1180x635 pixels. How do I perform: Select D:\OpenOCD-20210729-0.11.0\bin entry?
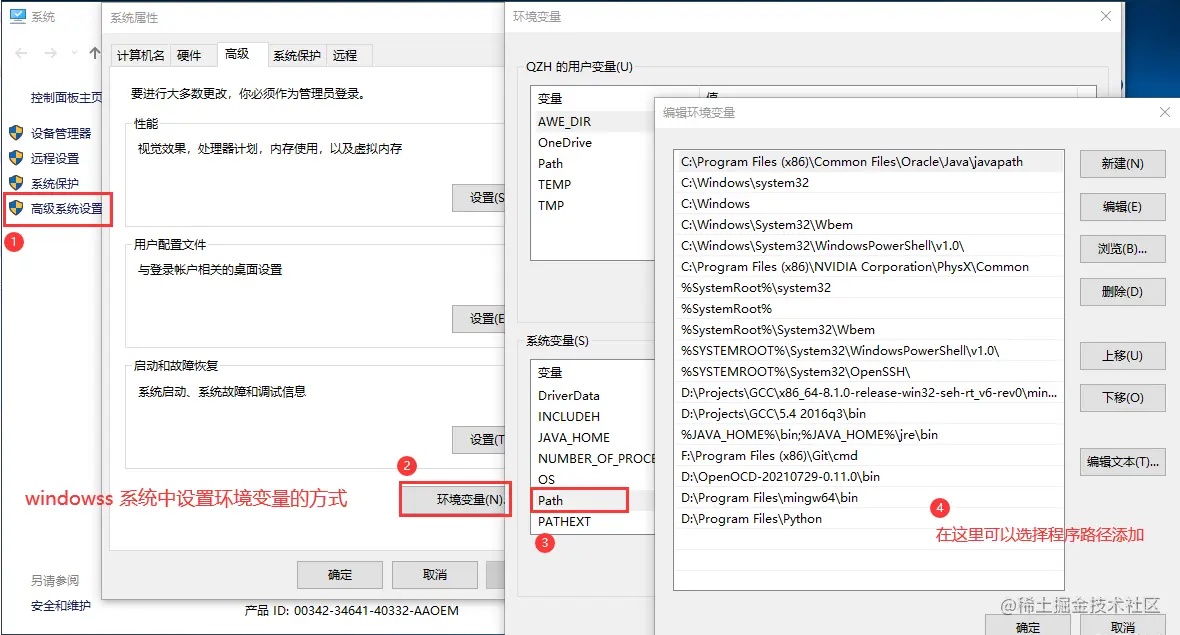[868, 477]
